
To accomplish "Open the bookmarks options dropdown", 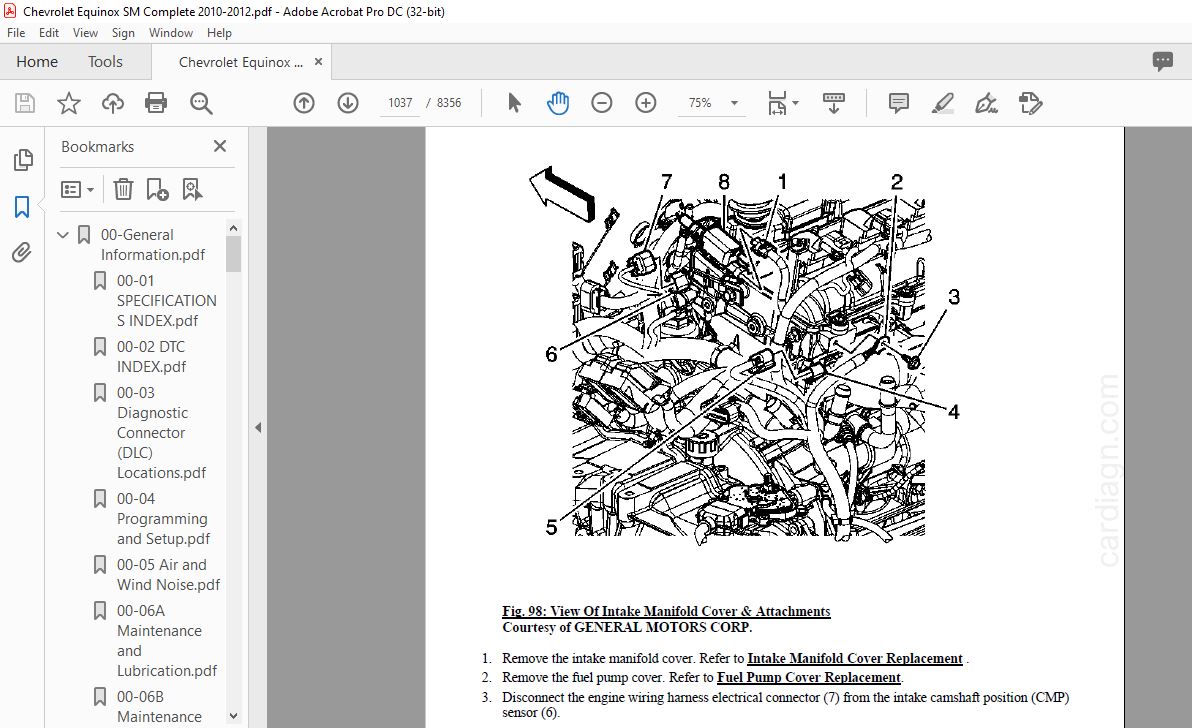I will click(x=78, y=189).
